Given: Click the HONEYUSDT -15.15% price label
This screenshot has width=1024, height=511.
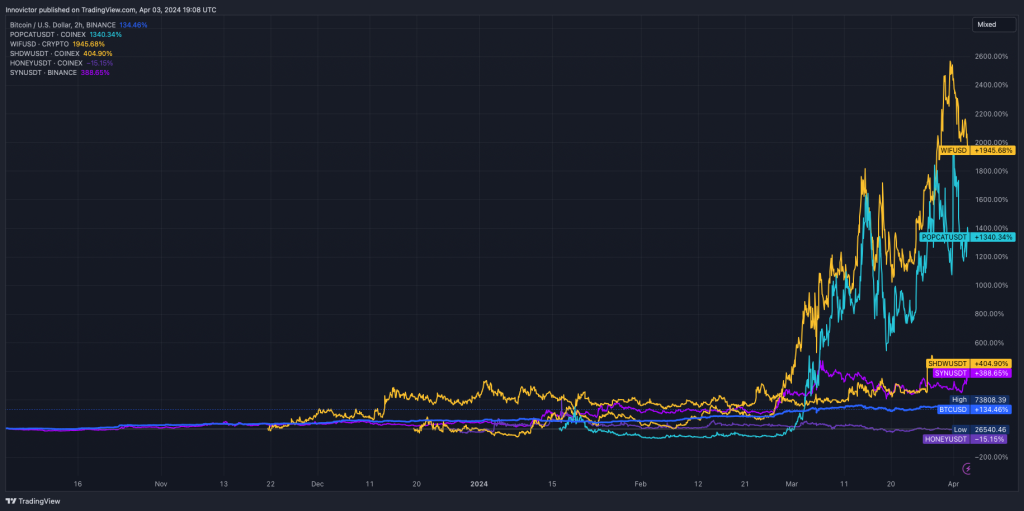Looking at the screenshot, I should click(968, 439).
